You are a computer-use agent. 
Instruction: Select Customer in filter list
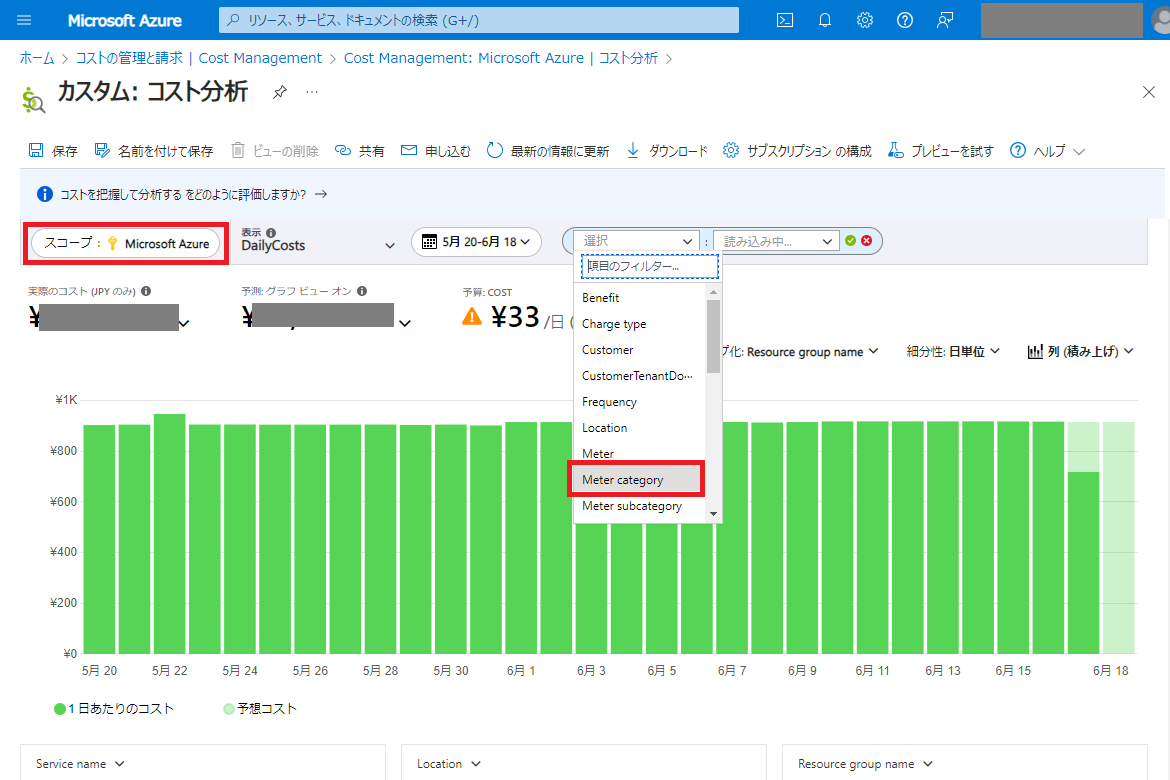(639, 350)
